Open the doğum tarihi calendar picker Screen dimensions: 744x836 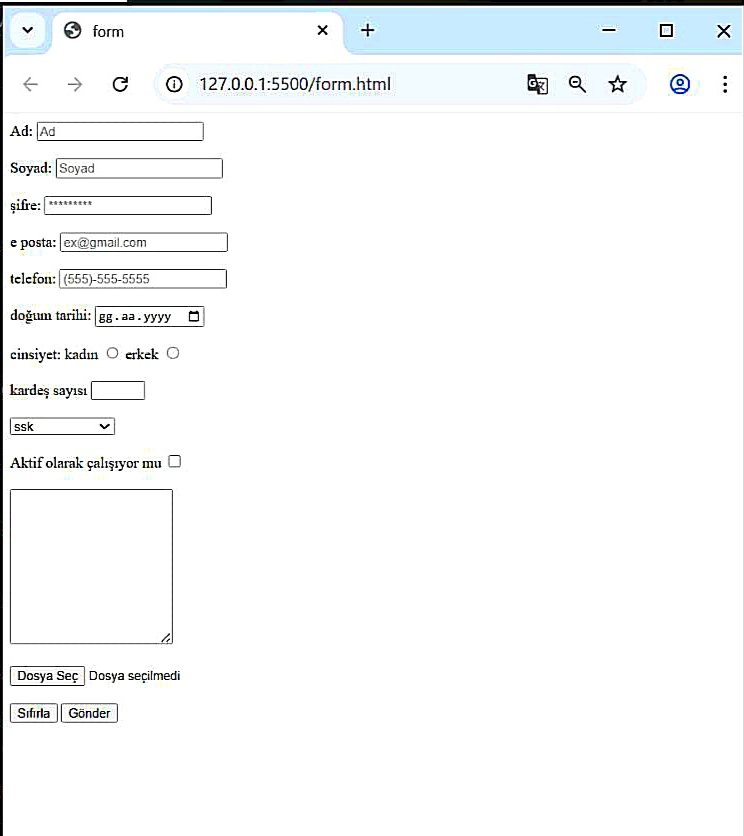tap(194, 316)
